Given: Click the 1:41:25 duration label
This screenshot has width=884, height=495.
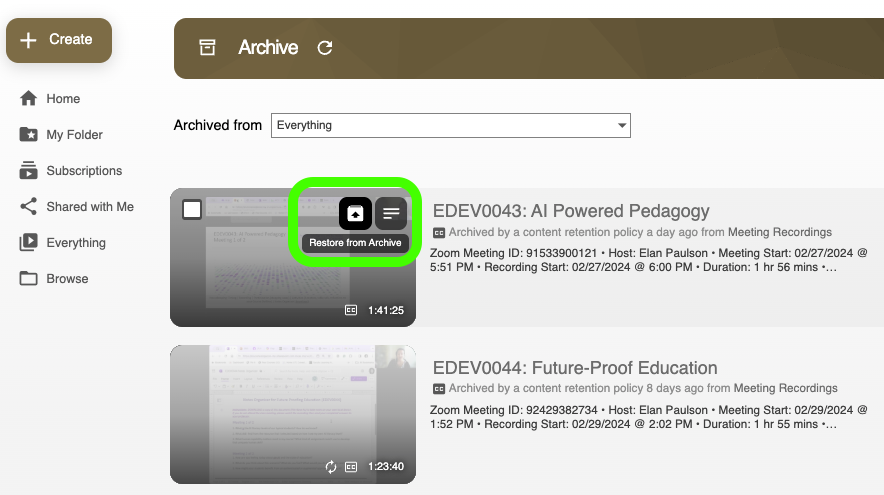Looking at the screenshot, I should pos(386,311).
